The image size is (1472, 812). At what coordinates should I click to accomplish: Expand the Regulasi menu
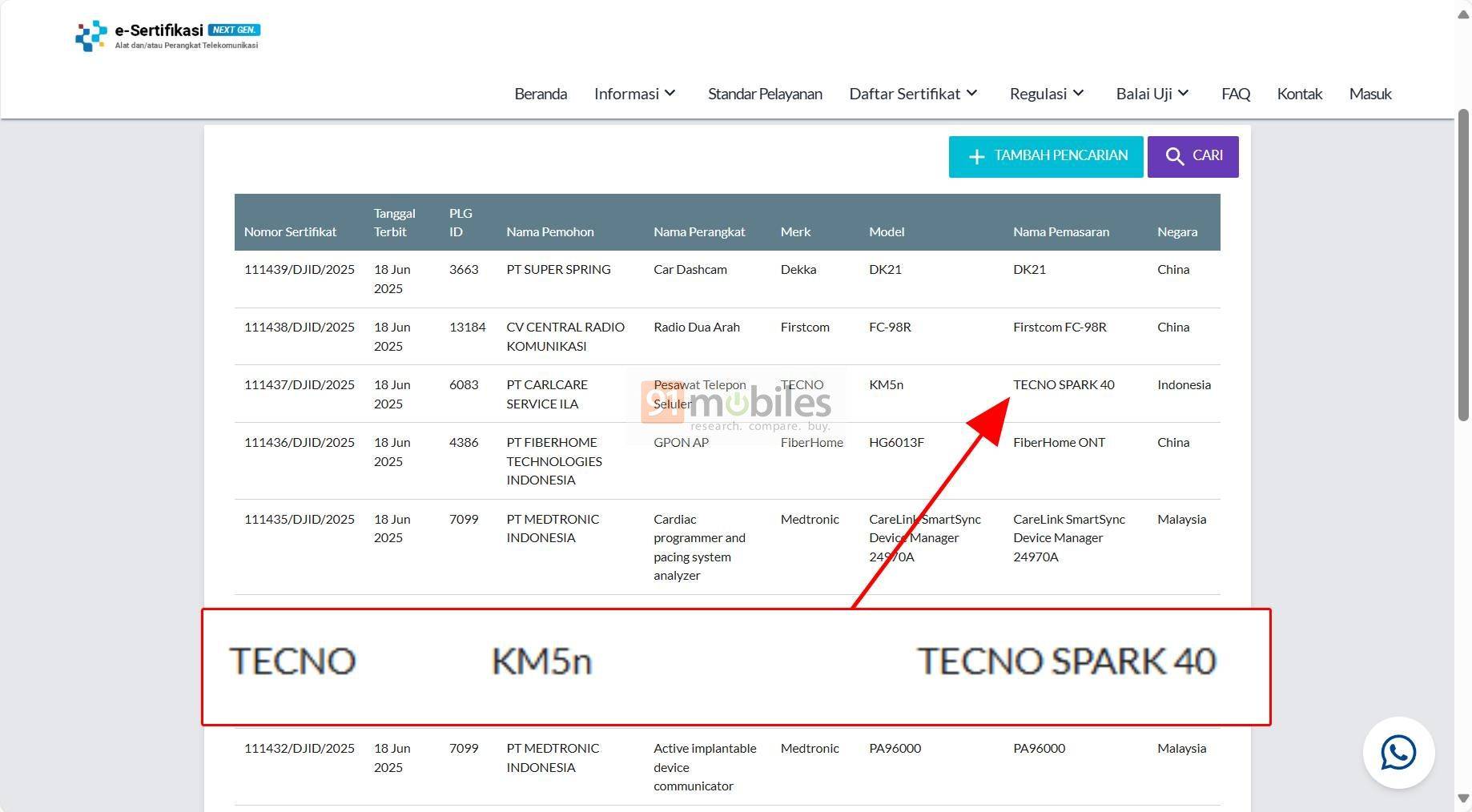[x=1047, y=94]
